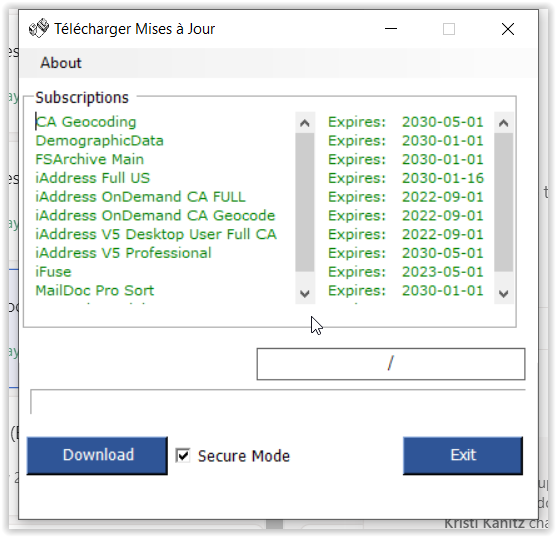The width and height of the screenshot is (556, 537).
Task: Toggle the Secure Mode checkbox
Action: (183, 455)
